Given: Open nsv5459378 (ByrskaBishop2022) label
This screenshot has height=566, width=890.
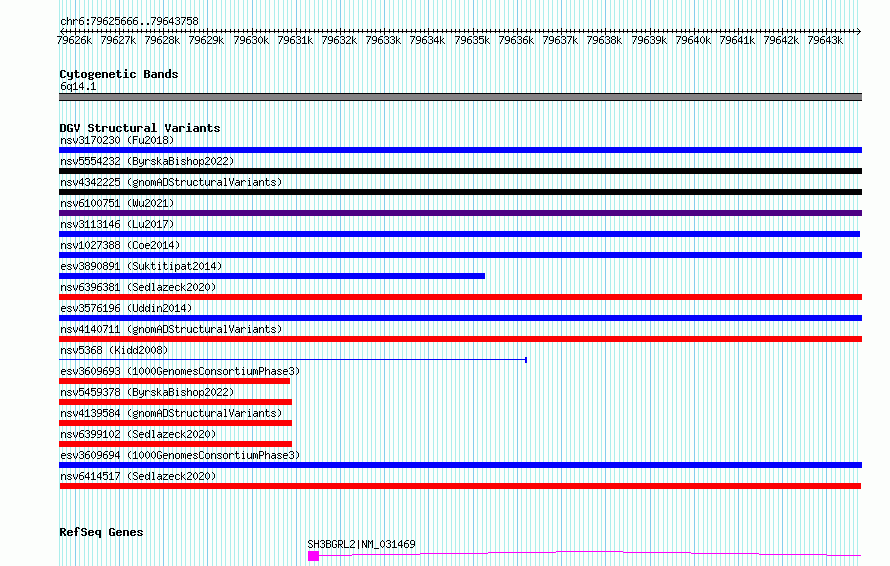Looking at the screenshot, I should tap(147, 392).
